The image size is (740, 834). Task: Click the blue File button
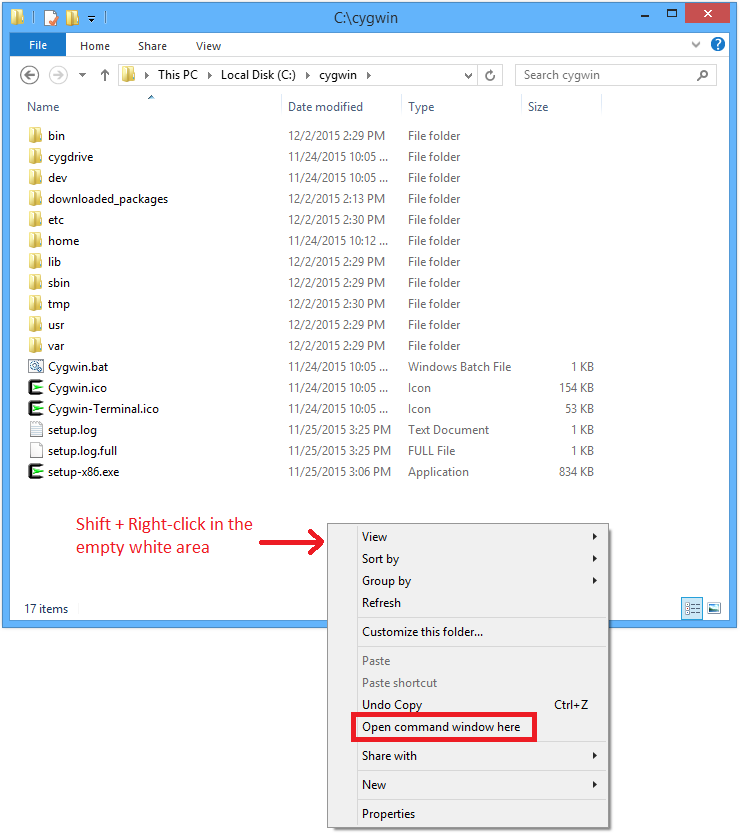[38, 46]
